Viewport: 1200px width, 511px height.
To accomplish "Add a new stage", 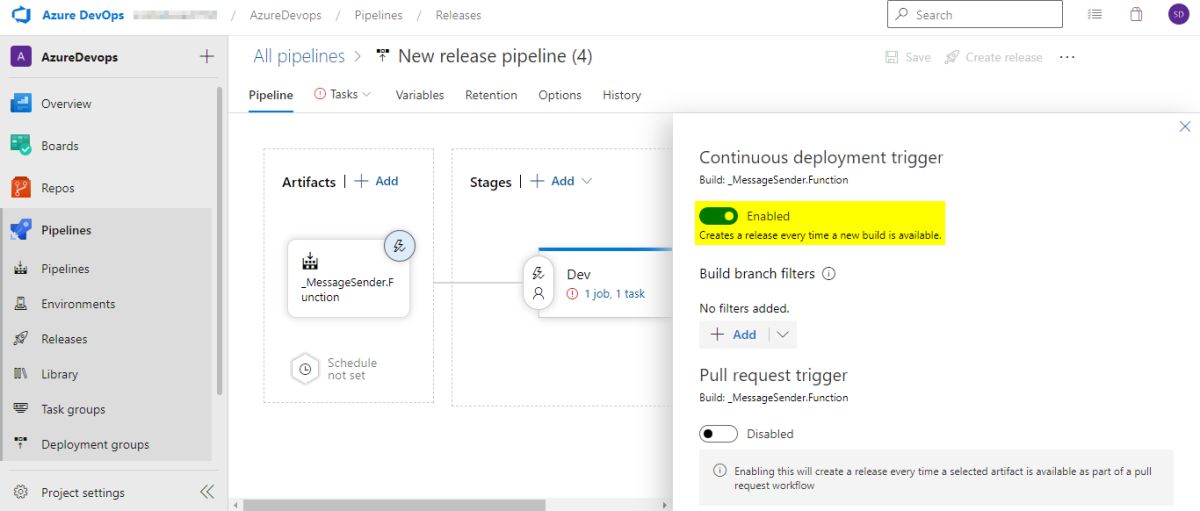I will tap(552, 181).
